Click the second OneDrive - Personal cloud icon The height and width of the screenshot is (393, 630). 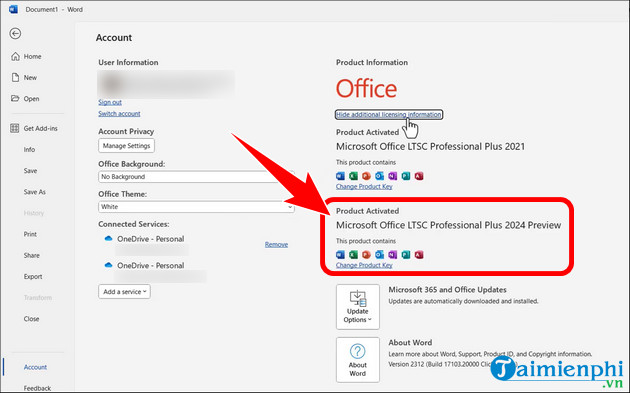(x=108, y=265)
